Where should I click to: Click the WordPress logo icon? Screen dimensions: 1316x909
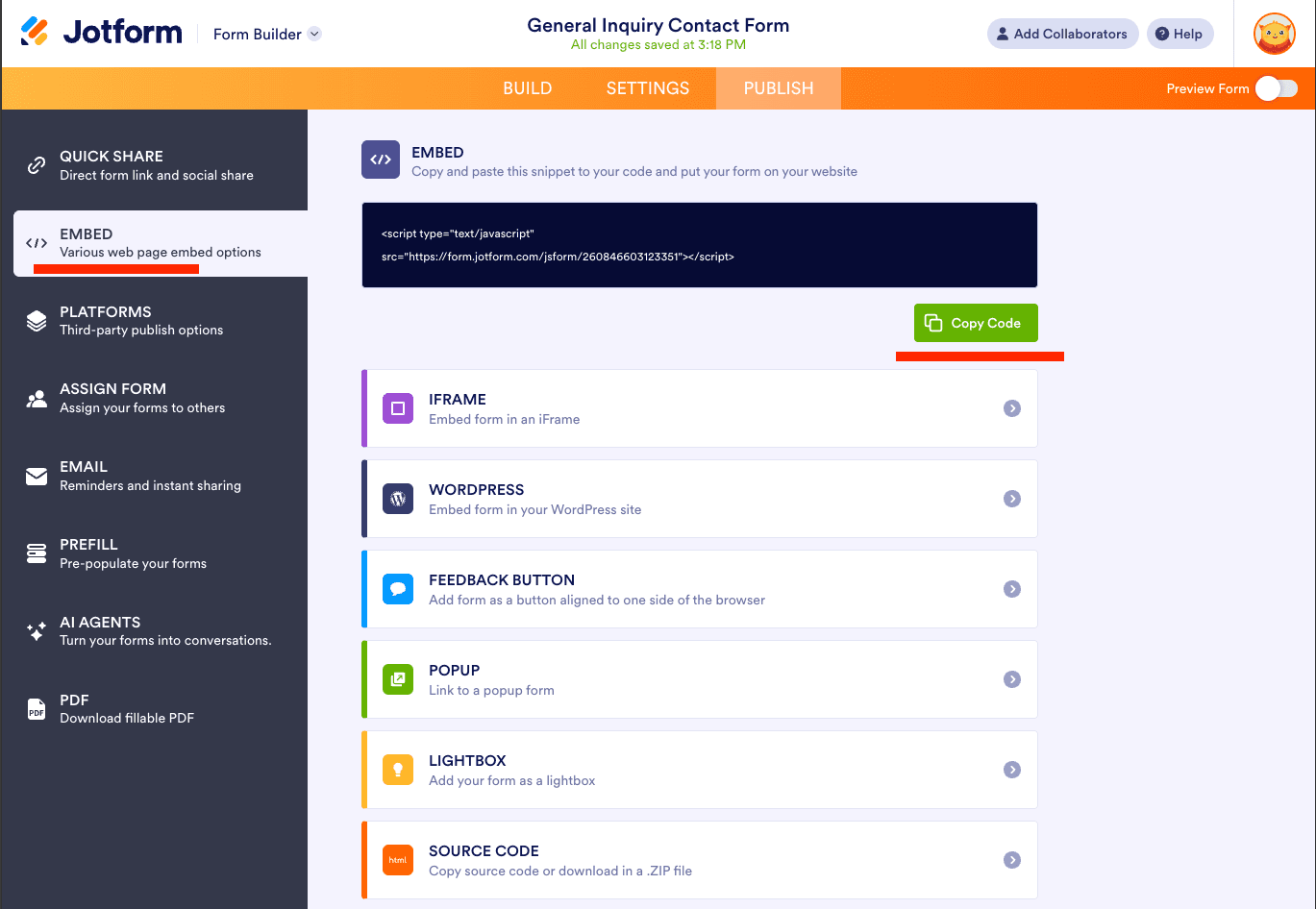(x=398, y=499)
